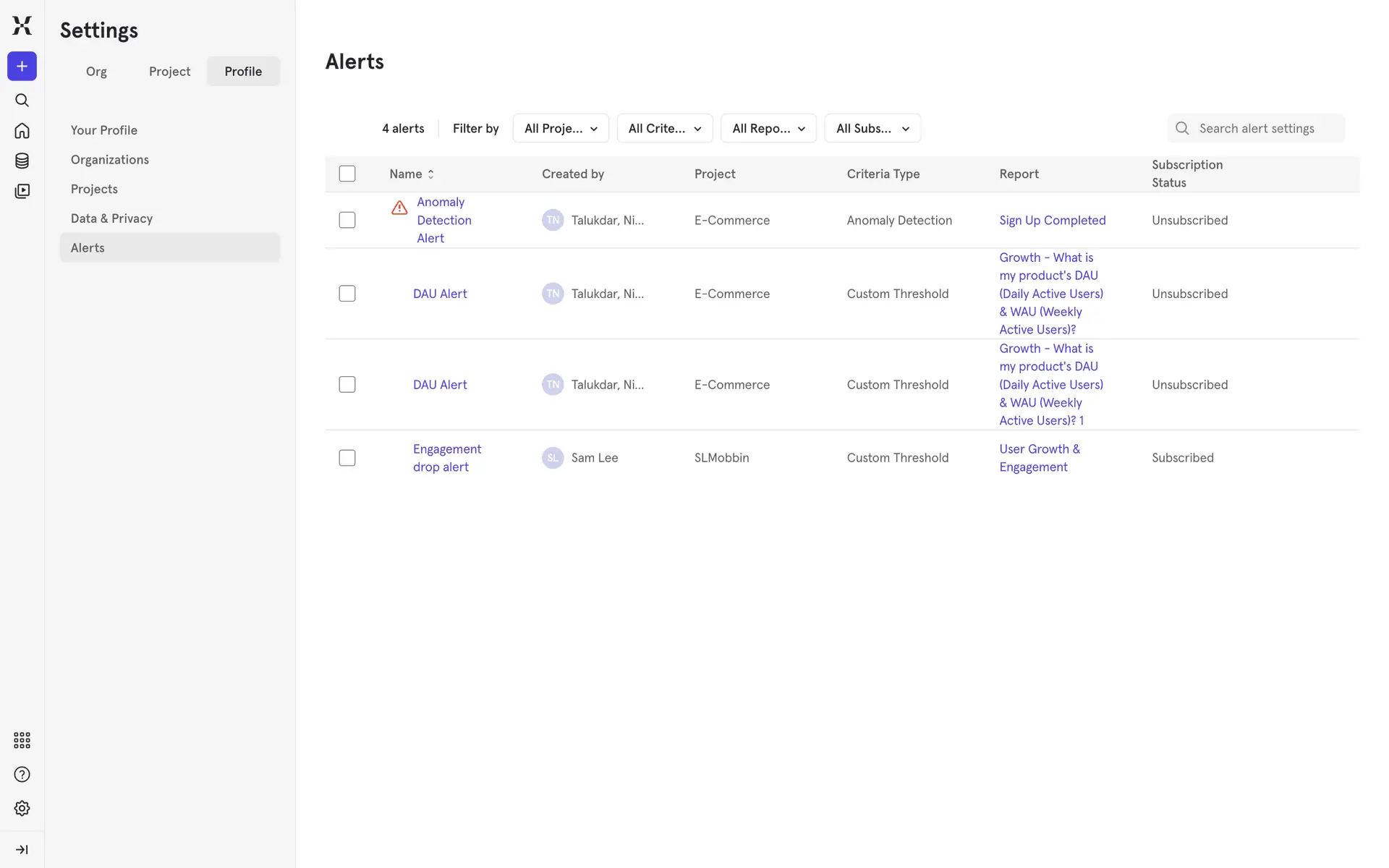
Task: Open the session replay play icon
Action: 22,191
